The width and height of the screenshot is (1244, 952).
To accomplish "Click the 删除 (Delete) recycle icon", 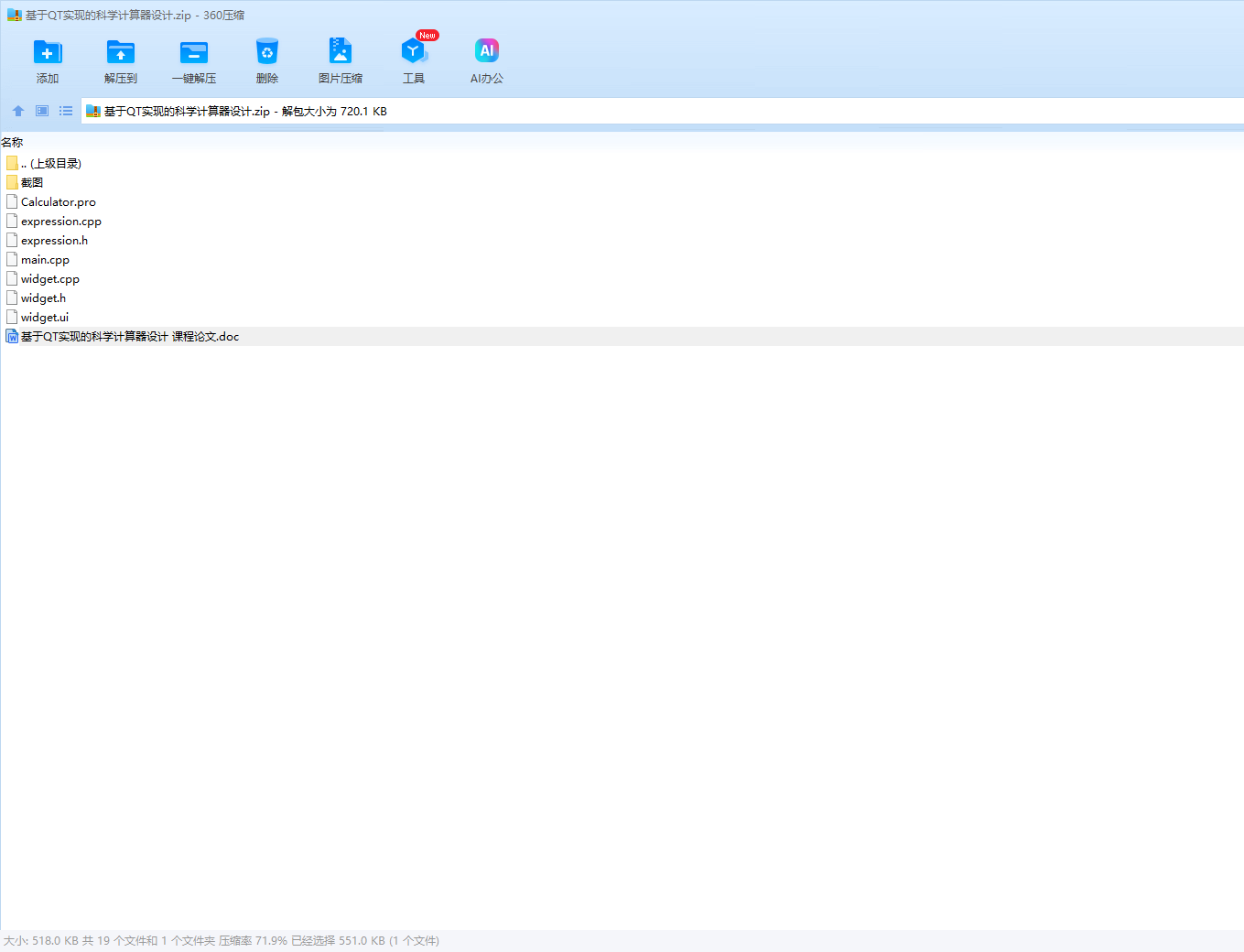I will 267,51.
